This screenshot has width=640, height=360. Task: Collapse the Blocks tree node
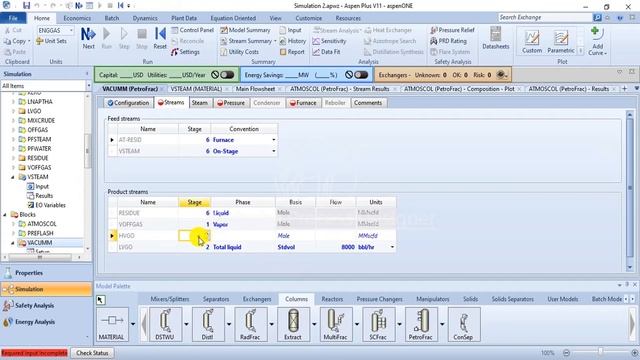(5, 215)
